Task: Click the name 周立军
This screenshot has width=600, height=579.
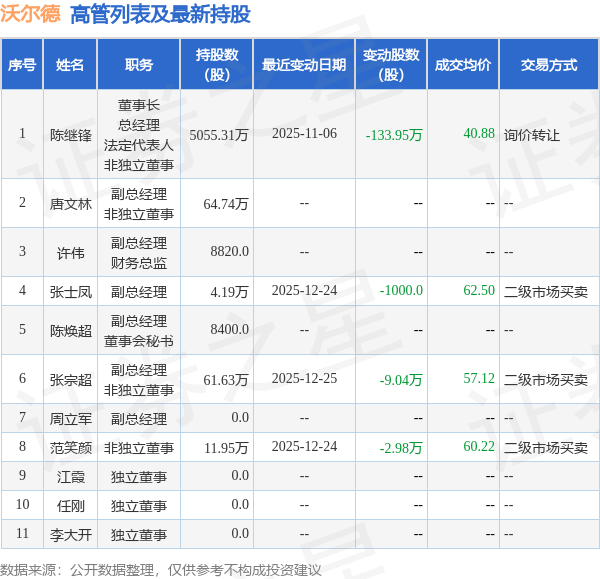Action: click(x=71, y=419)
